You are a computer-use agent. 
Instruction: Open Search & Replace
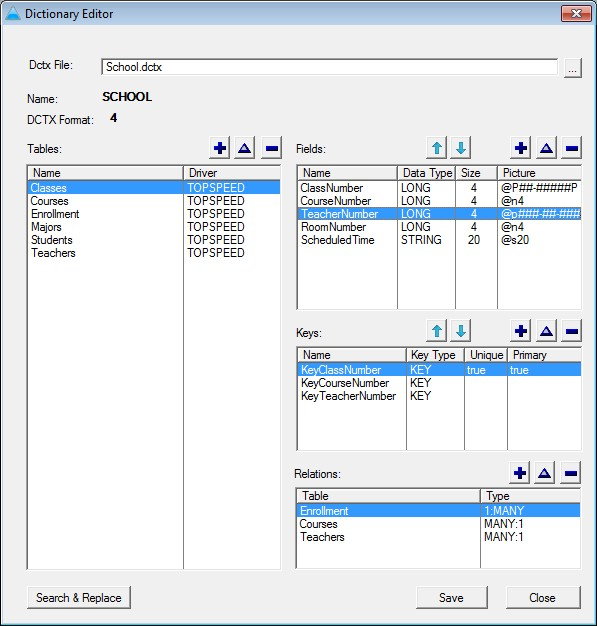click(x=79, y=598)
